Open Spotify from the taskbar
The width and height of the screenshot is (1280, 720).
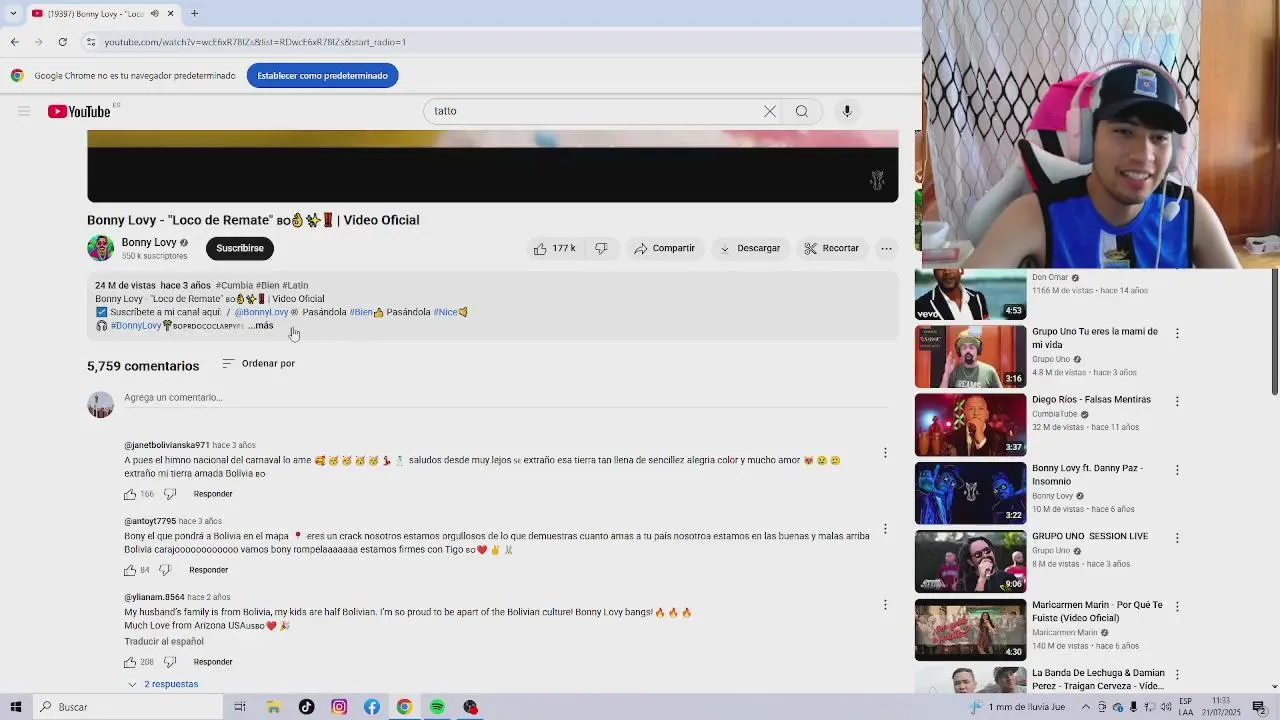tap(437, 707)
